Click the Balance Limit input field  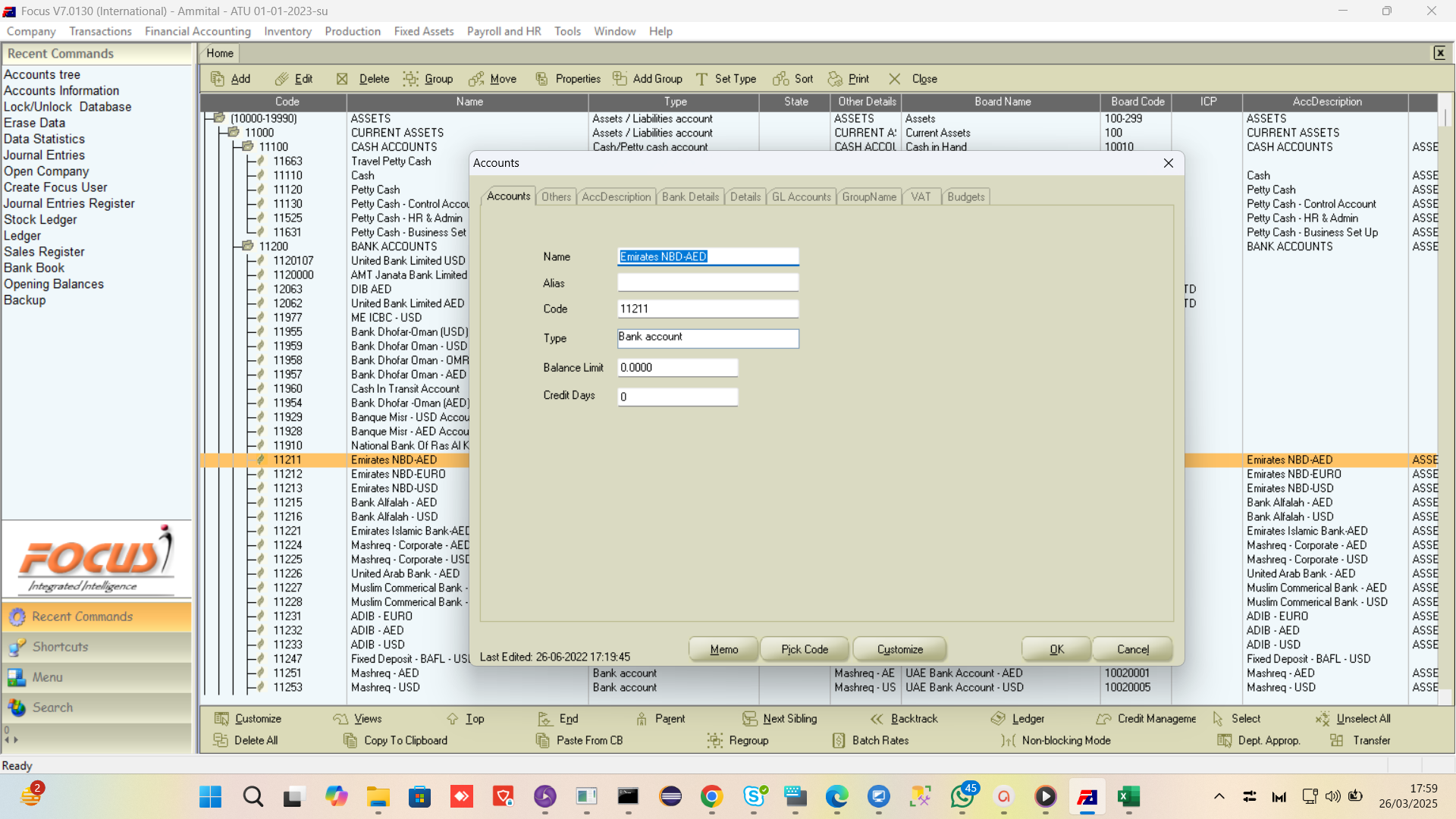coord(677,368)
